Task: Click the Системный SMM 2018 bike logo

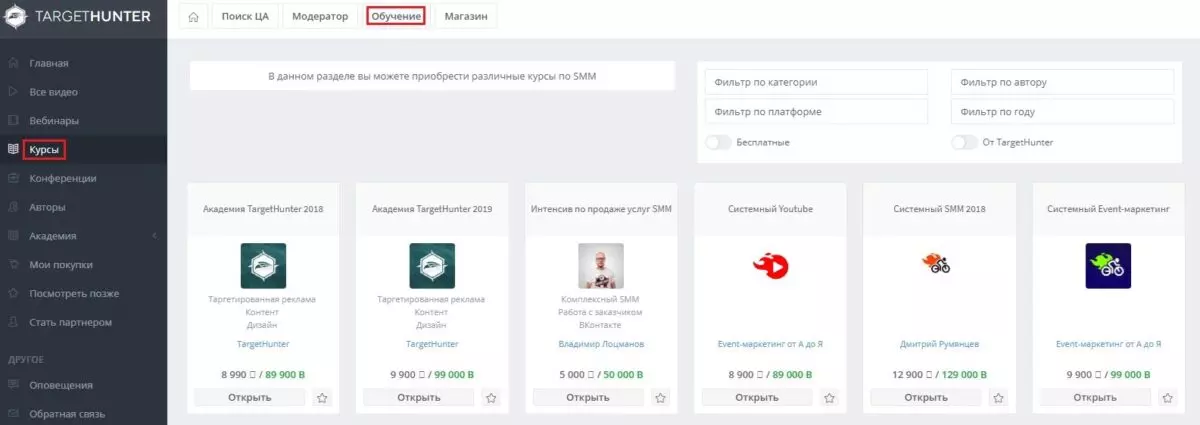Action: (x=935, y=263)
